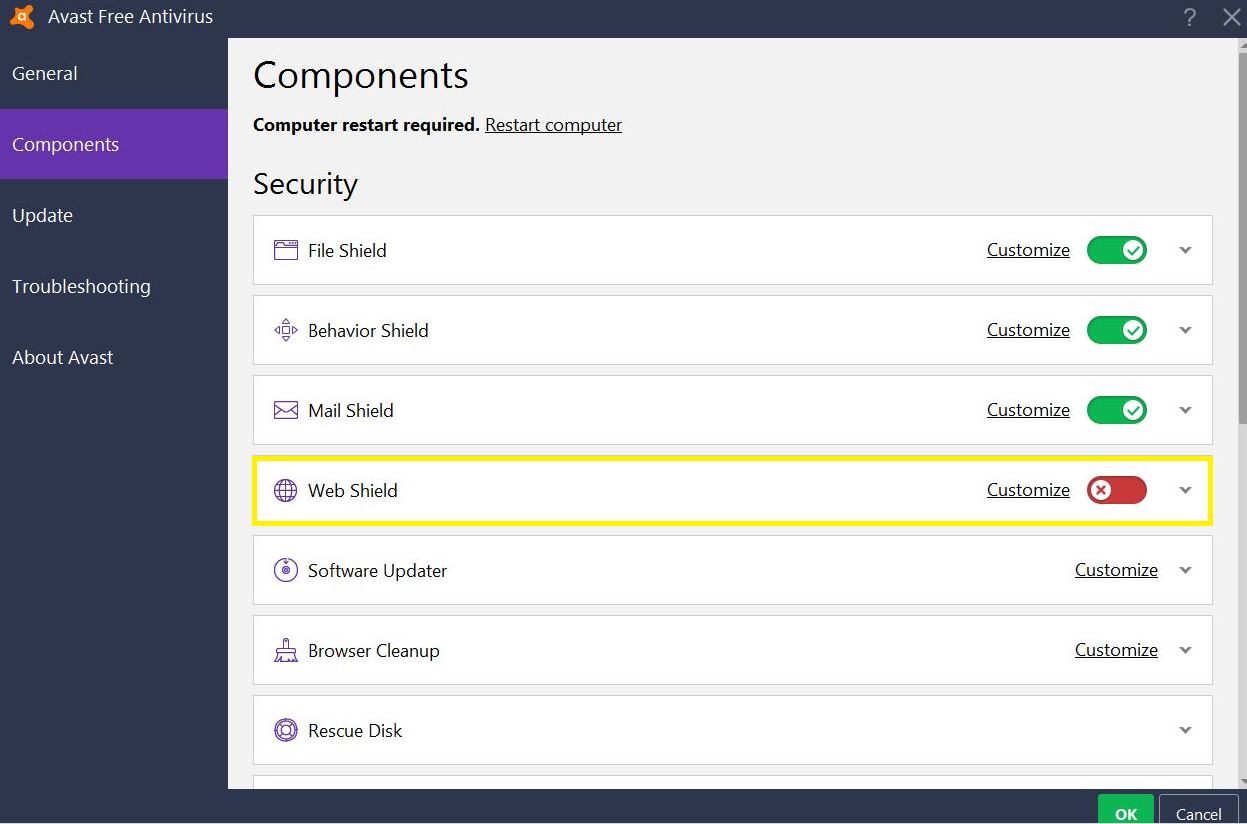Screen dimensions: 1247x824
Task: Open the General settings tab
Action: [45, 74]
